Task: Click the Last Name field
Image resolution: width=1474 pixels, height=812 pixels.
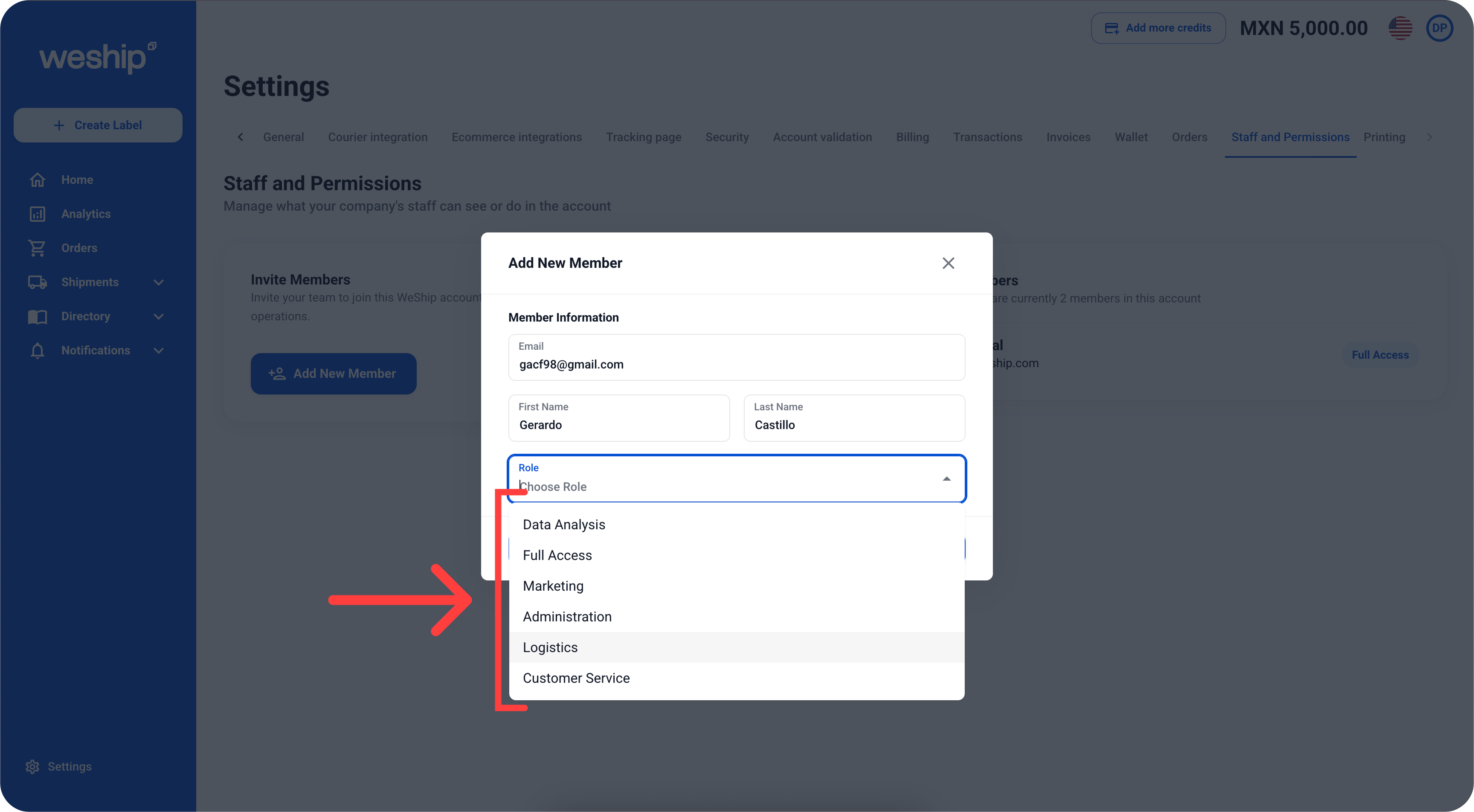Action: click(x=854, y=418)
